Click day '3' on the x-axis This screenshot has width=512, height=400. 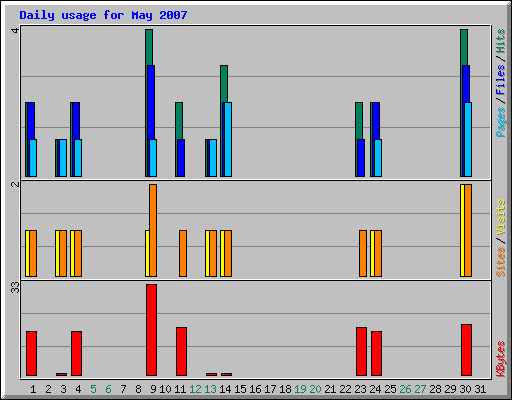(x=63, y=389)
